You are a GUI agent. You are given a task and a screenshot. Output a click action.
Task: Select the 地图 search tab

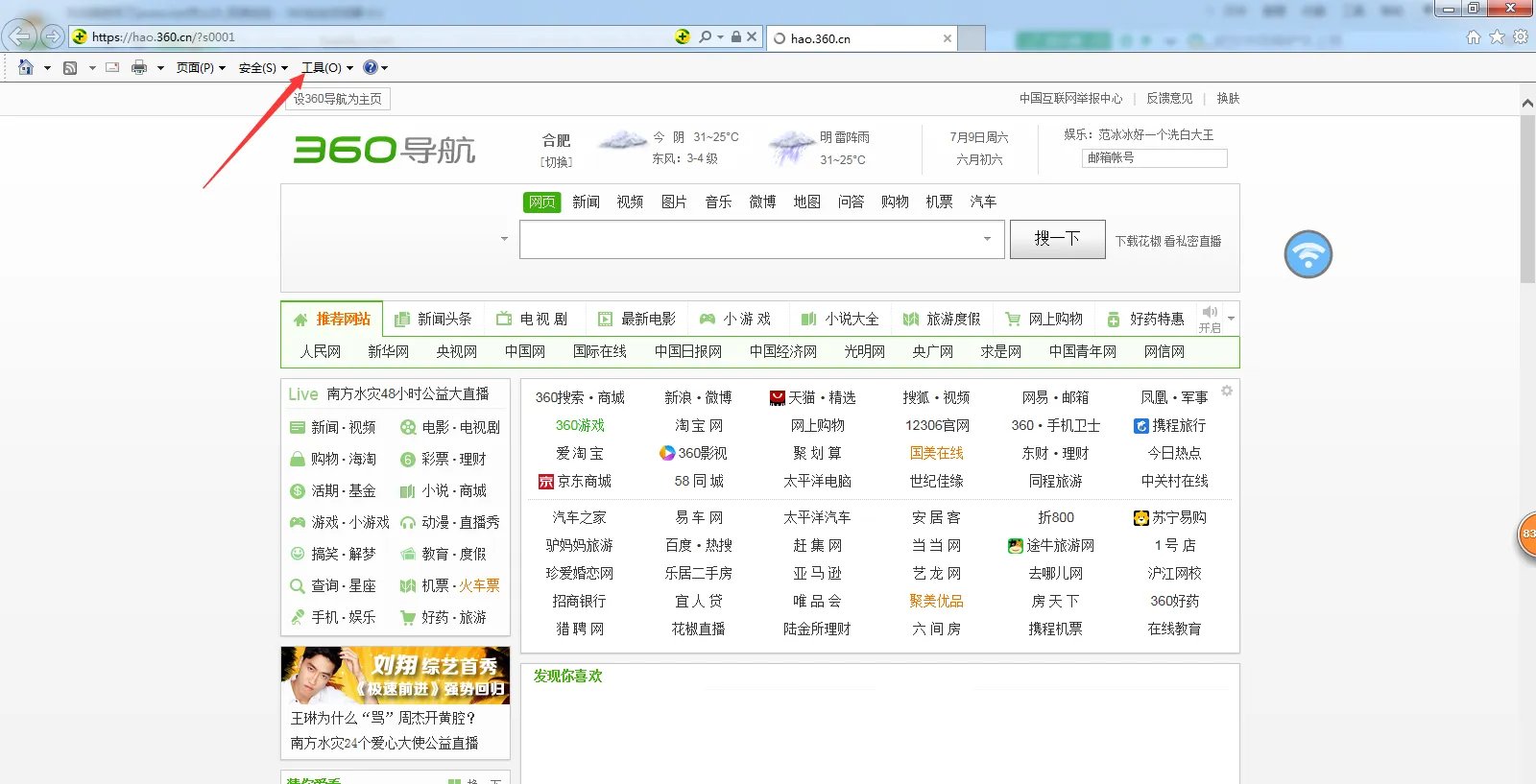[x=806, y=202]
